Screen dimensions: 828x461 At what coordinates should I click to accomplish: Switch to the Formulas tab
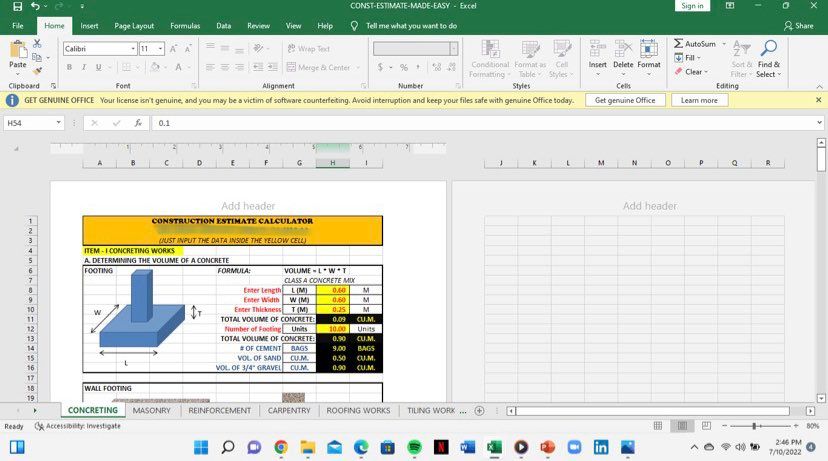click(x=185, y=25)
